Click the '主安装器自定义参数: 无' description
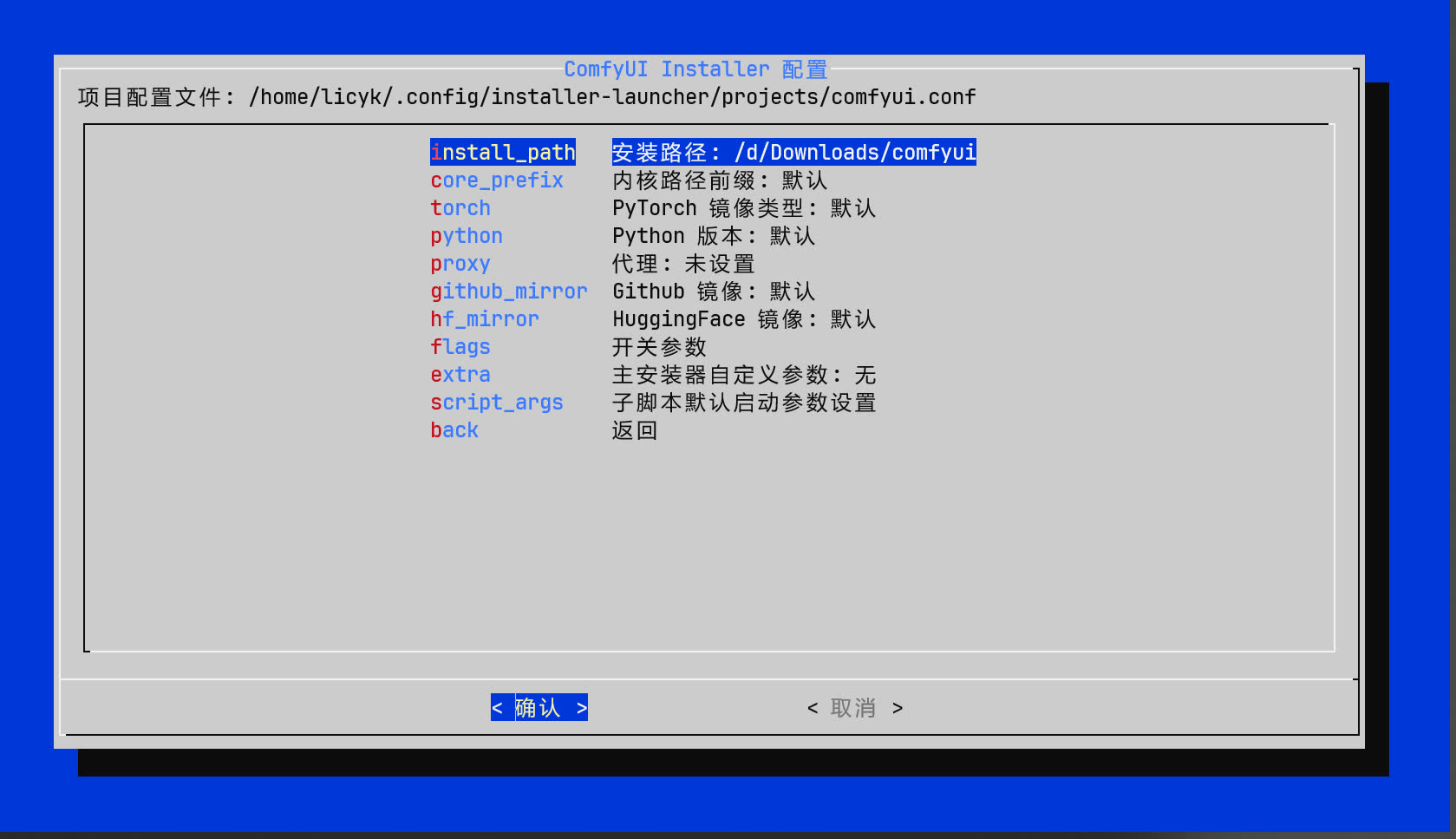 744,375
